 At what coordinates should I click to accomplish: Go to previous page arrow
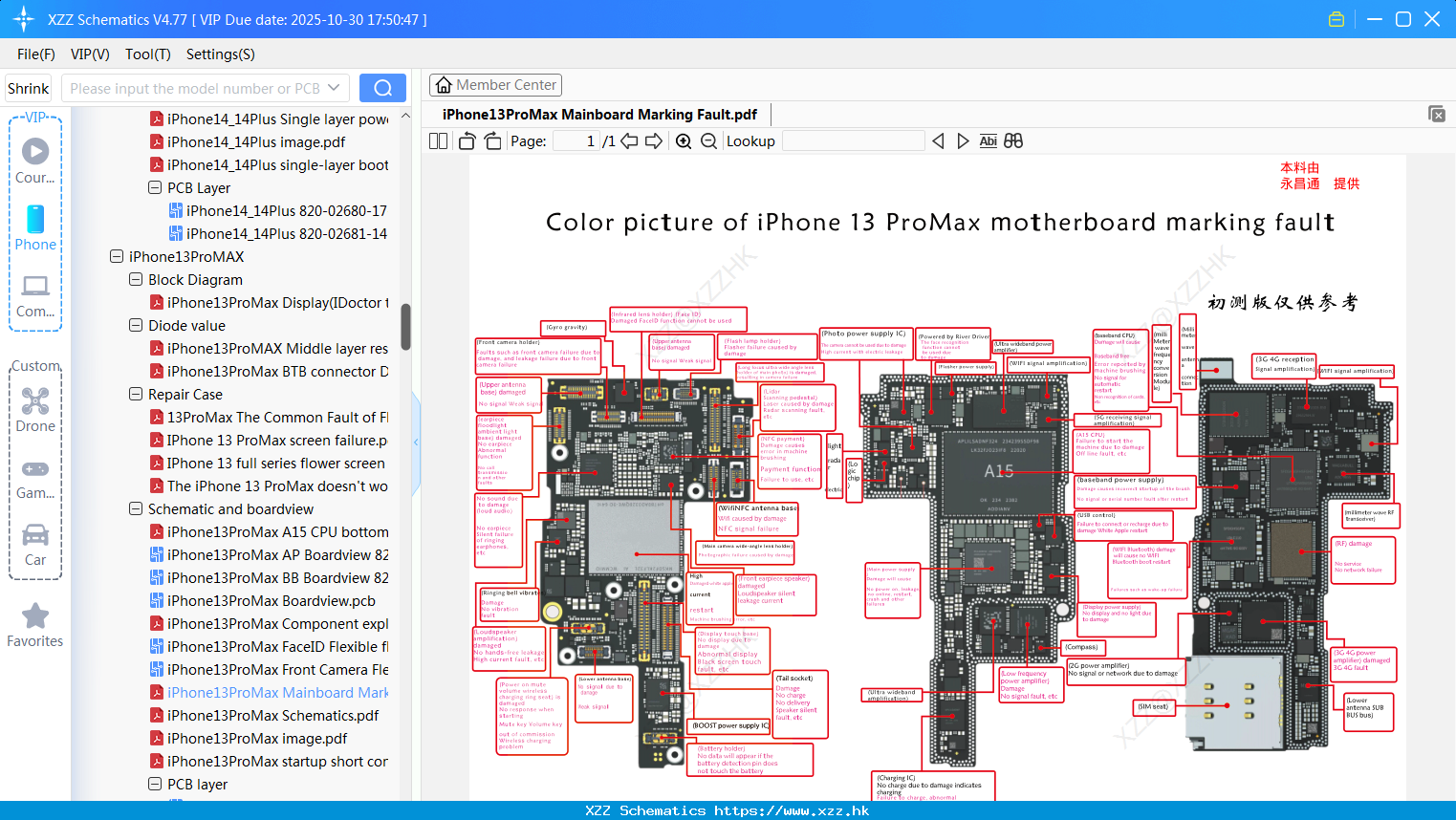629,140
